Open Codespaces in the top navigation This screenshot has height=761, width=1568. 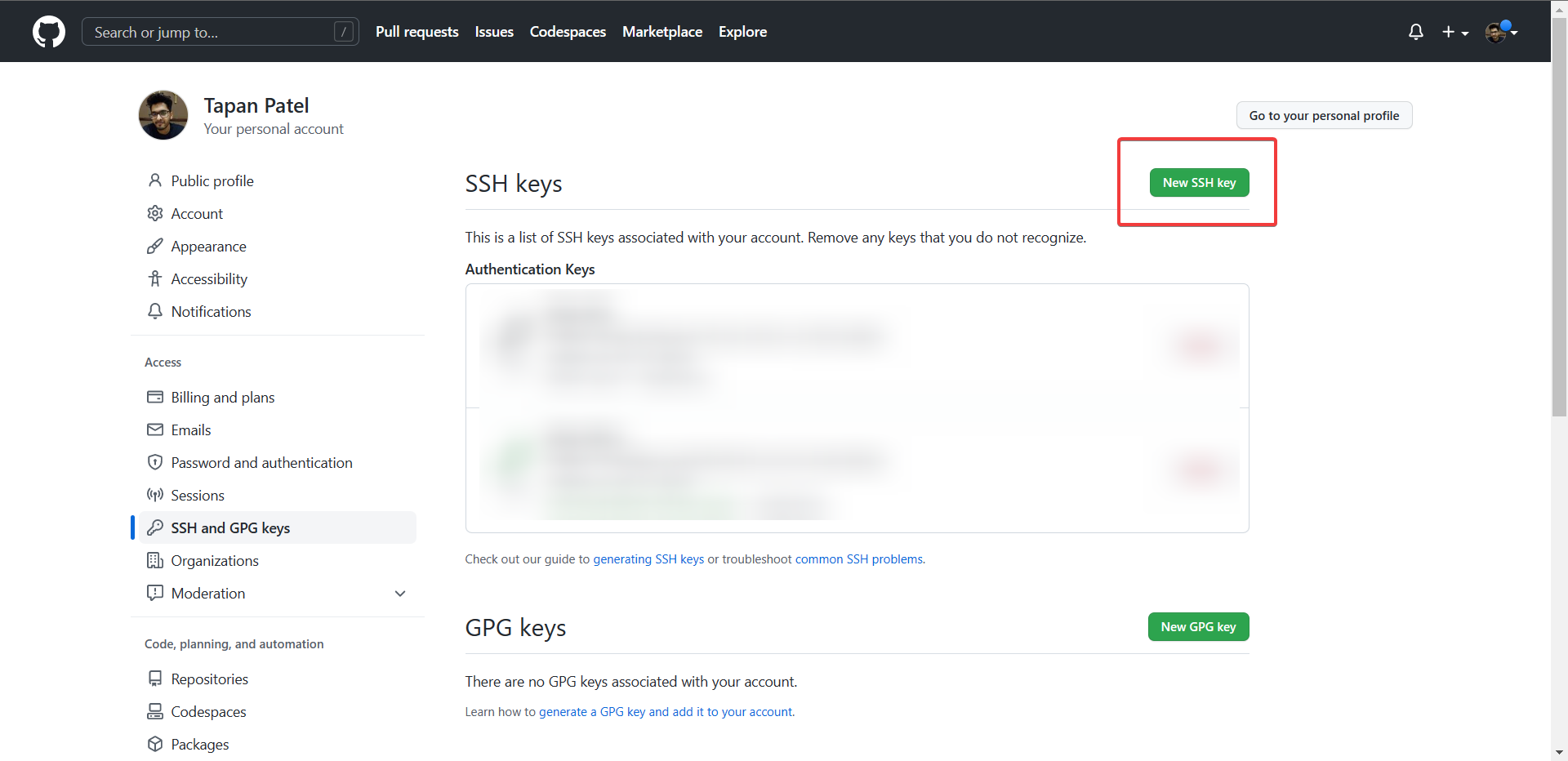[568, 32]
